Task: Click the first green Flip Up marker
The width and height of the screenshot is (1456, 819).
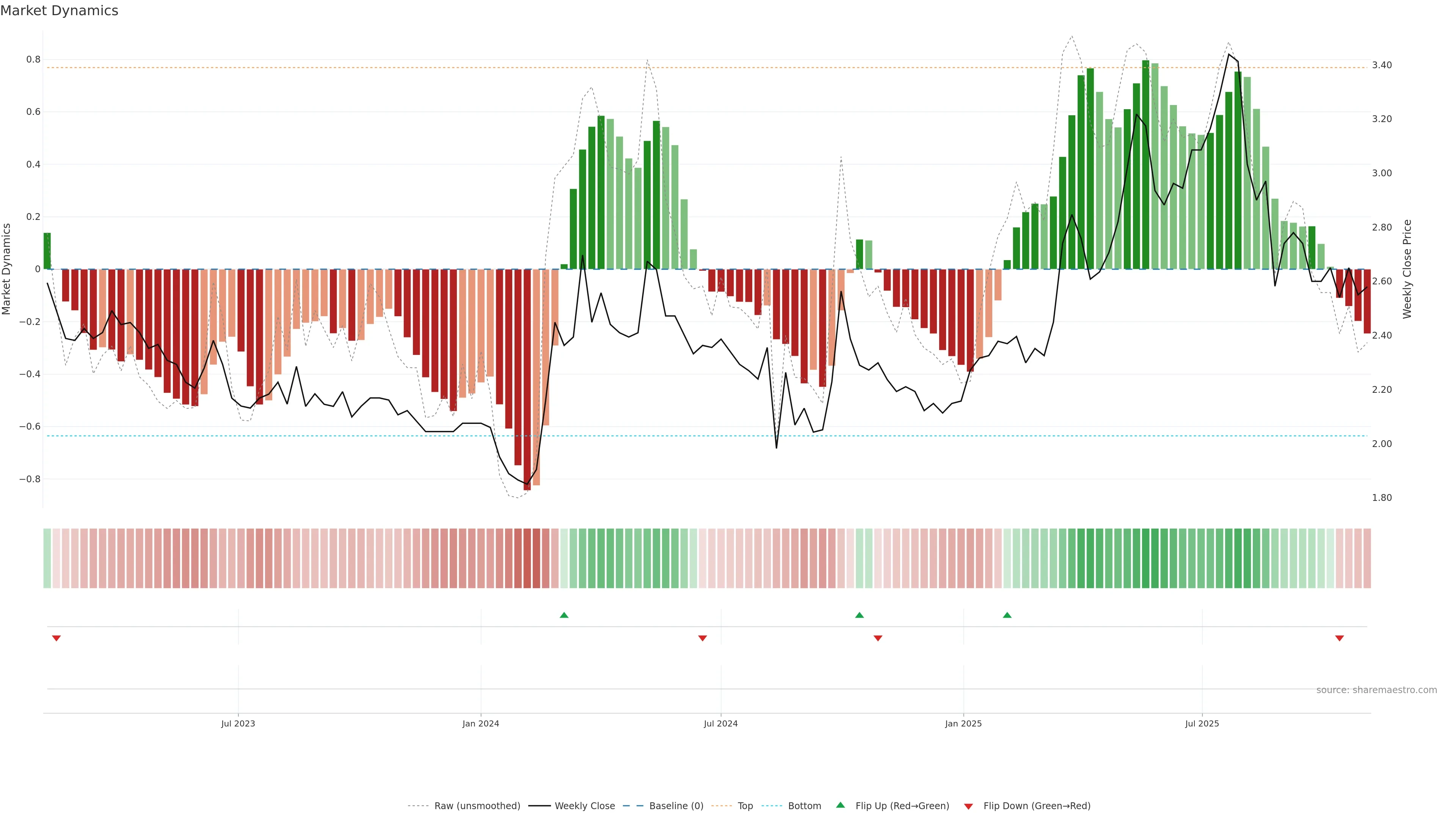Action: click(x=563, y=615)
